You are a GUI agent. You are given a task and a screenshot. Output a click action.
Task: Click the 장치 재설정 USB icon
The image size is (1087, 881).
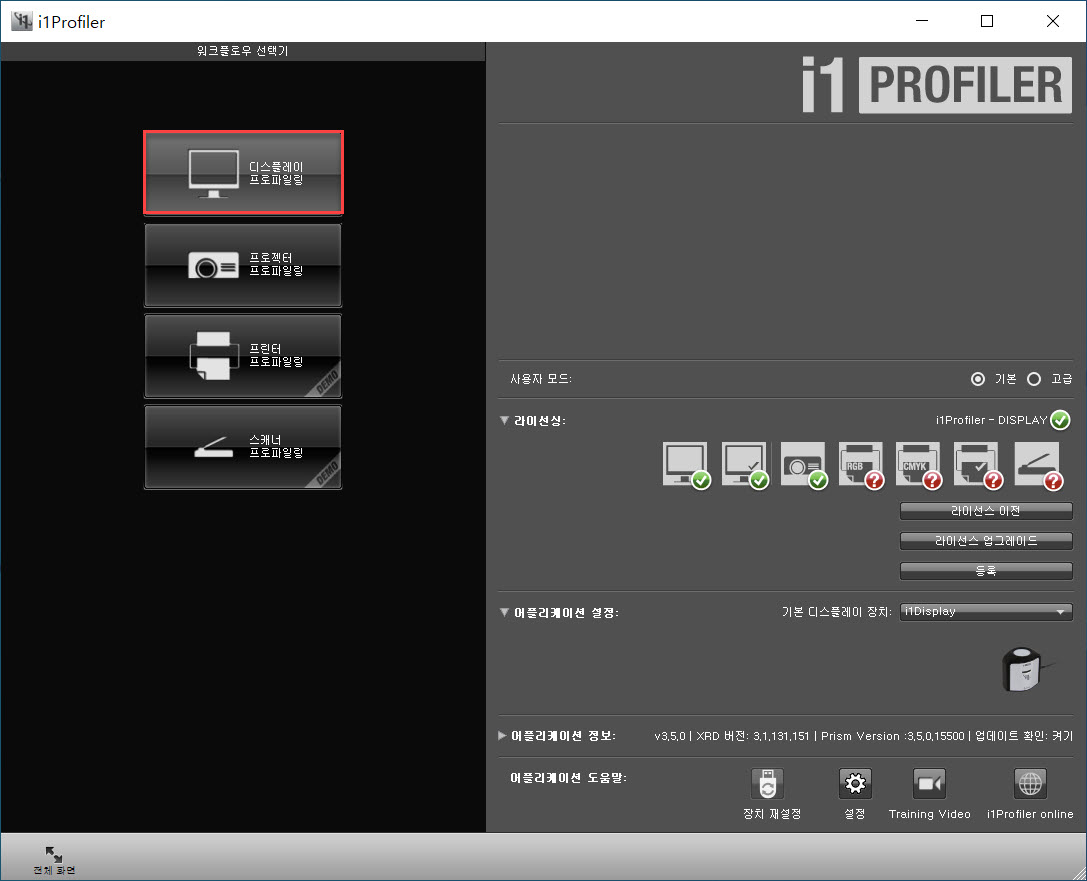pyautogui.click(x=767, y=784)
